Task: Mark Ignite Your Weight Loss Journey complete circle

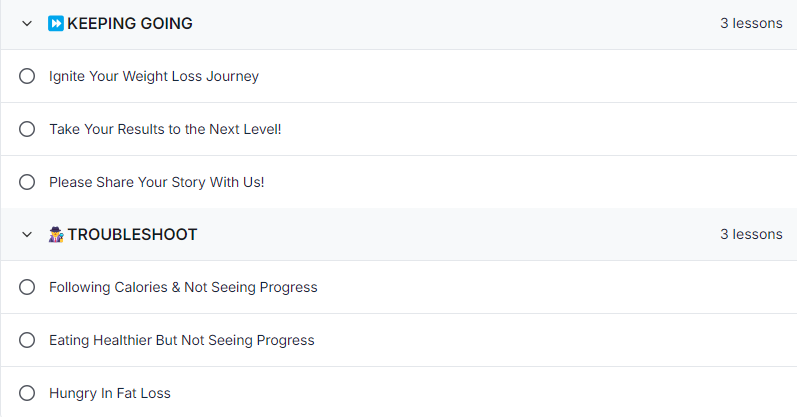Action: (27, 76)
